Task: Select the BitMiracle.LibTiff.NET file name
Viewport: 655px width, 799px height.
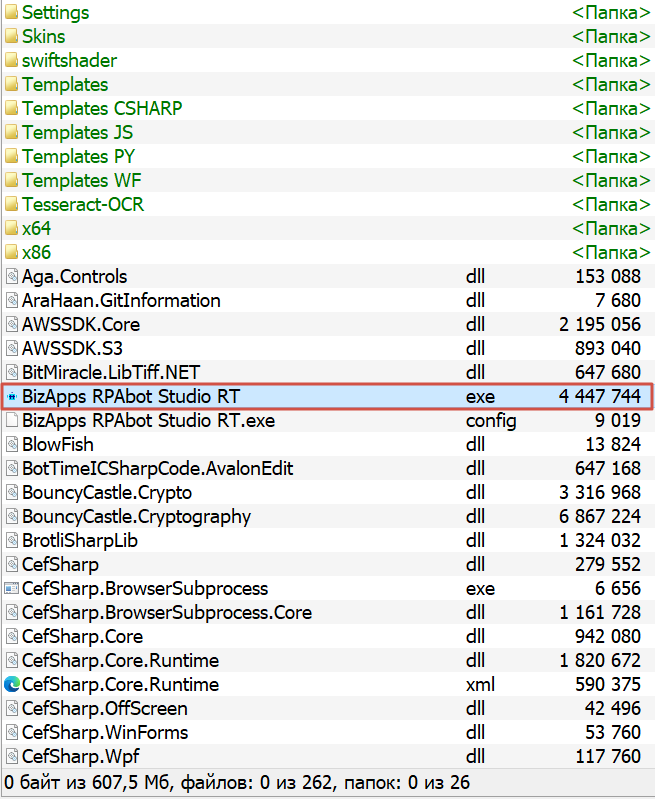Action: (x=111, y=372)
